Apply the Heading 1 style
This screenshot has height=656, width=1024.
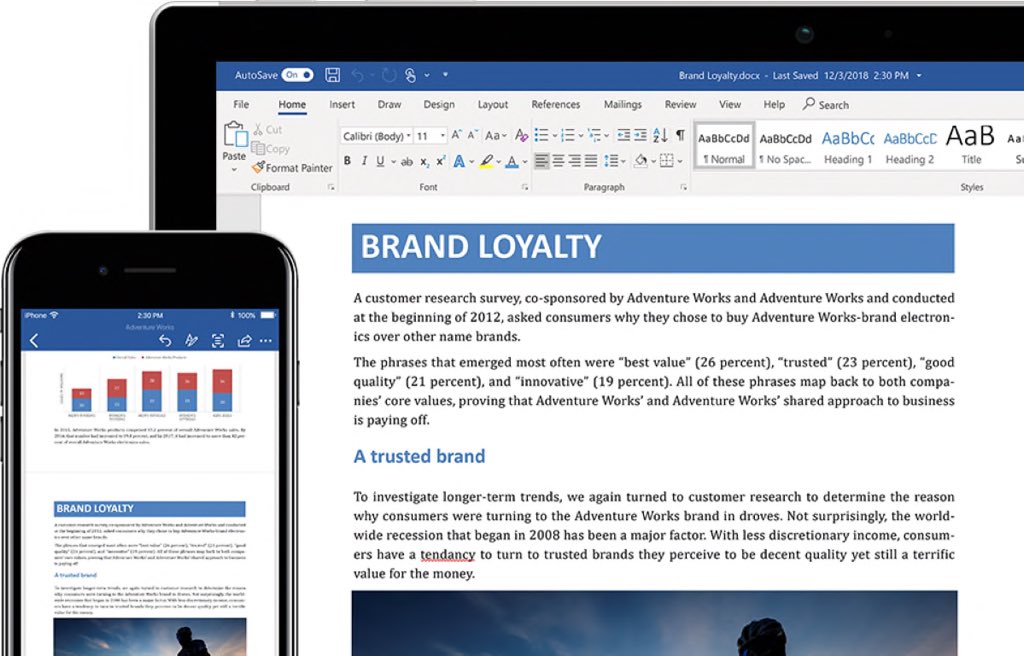click(x=848, y=145)
